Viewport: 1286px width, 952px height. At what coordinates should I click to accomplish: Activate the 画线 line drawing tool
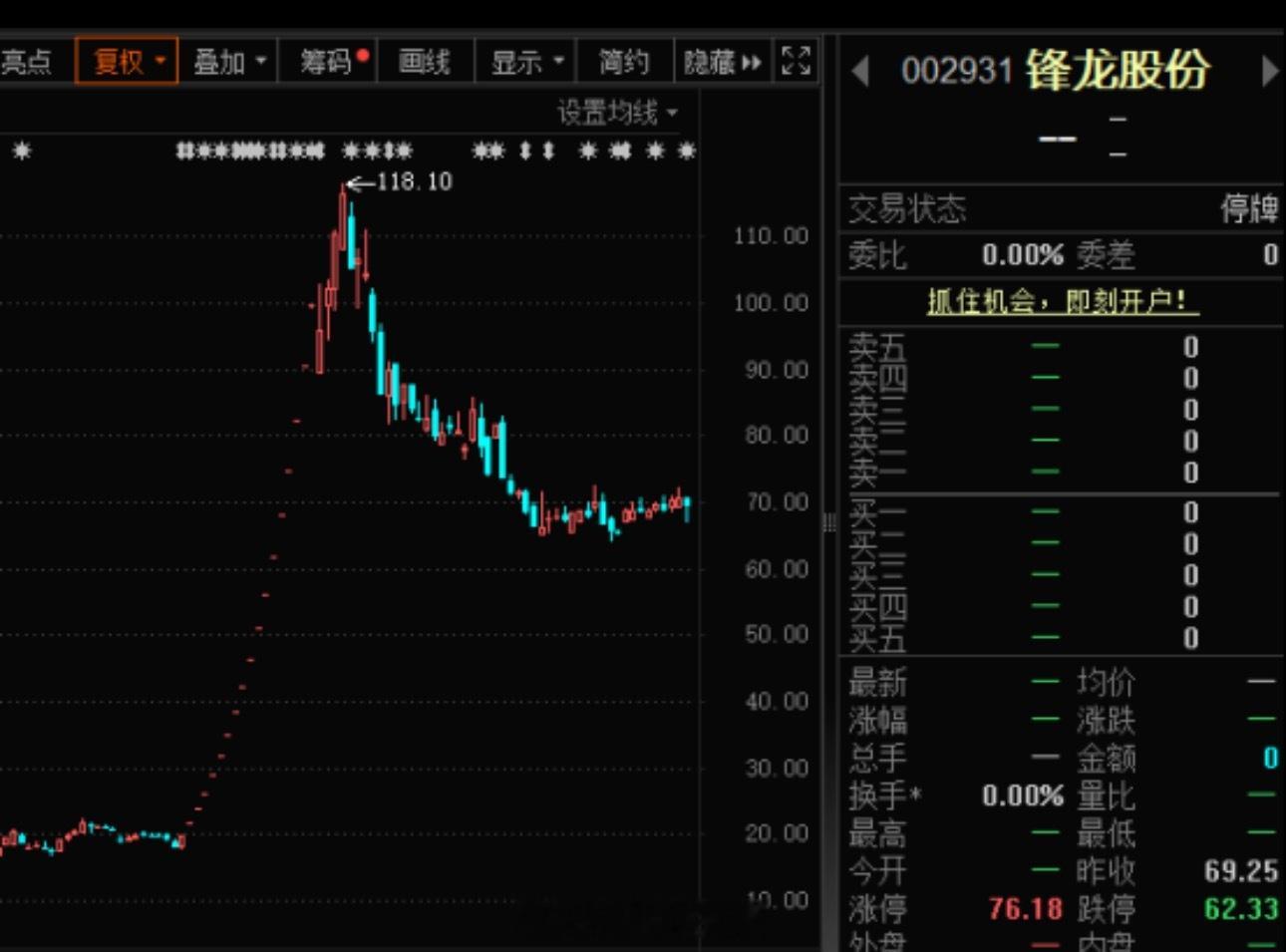coord(425,61)
